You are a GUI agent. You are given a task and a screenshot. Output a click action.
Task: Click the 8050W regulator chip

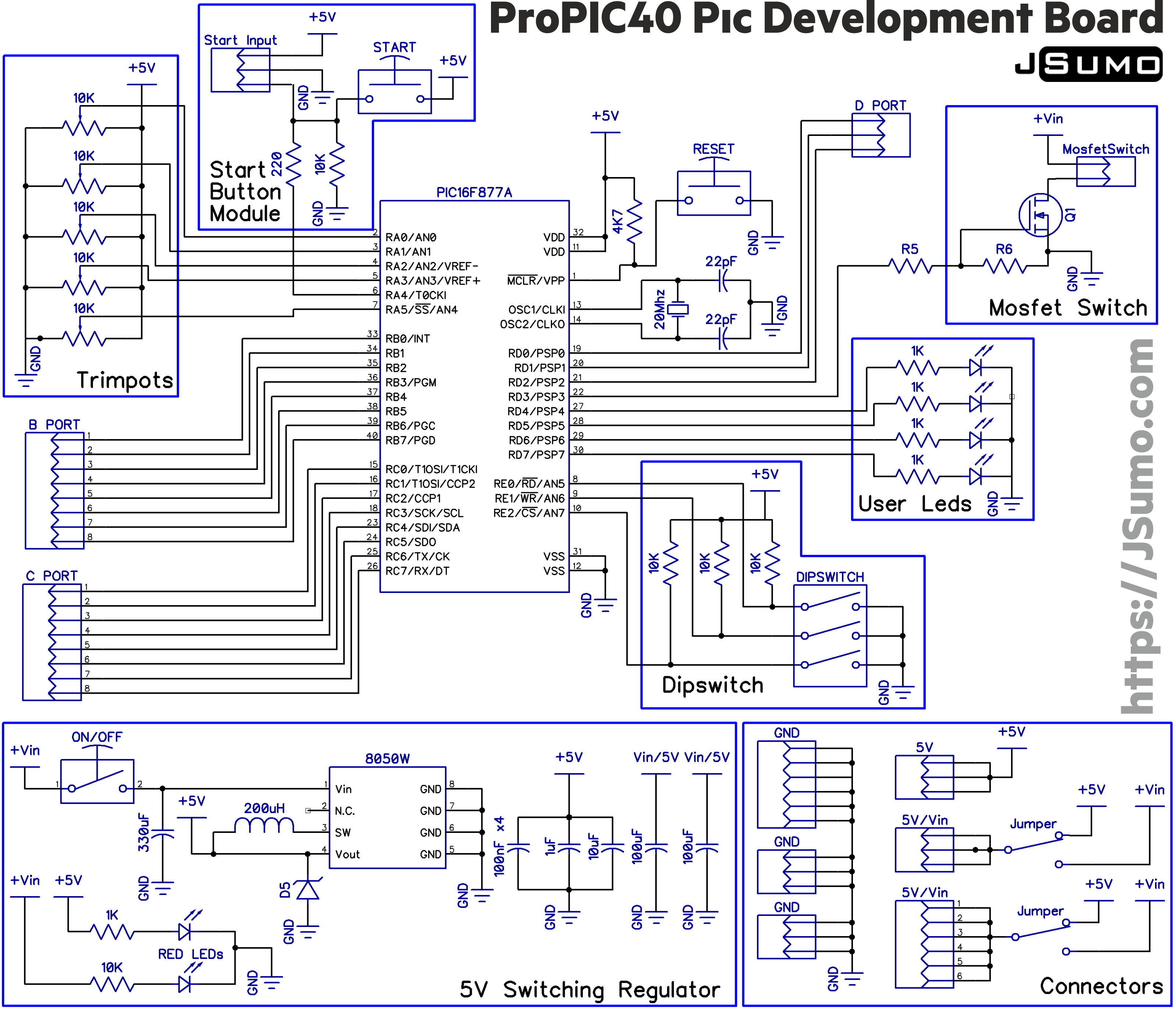(x=388, y=817)
